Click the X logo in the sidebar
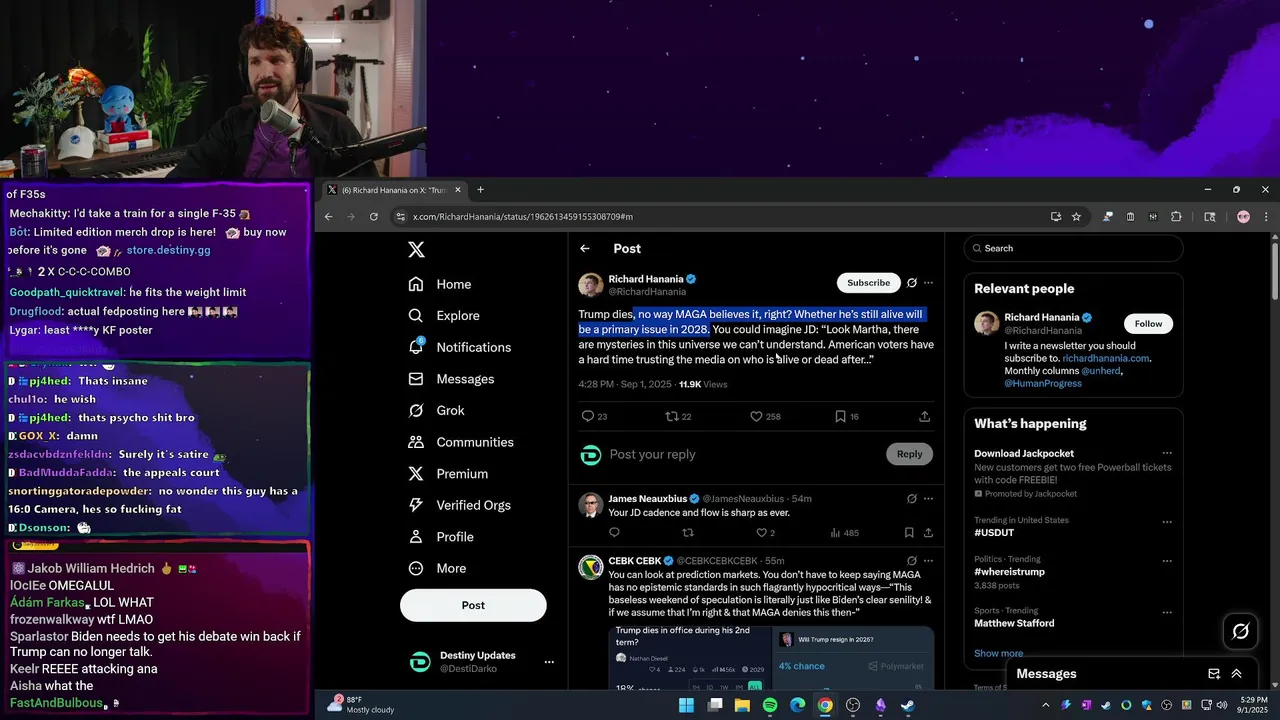The height and width of the screenshot is (720, 1280). tap(417, 250)
